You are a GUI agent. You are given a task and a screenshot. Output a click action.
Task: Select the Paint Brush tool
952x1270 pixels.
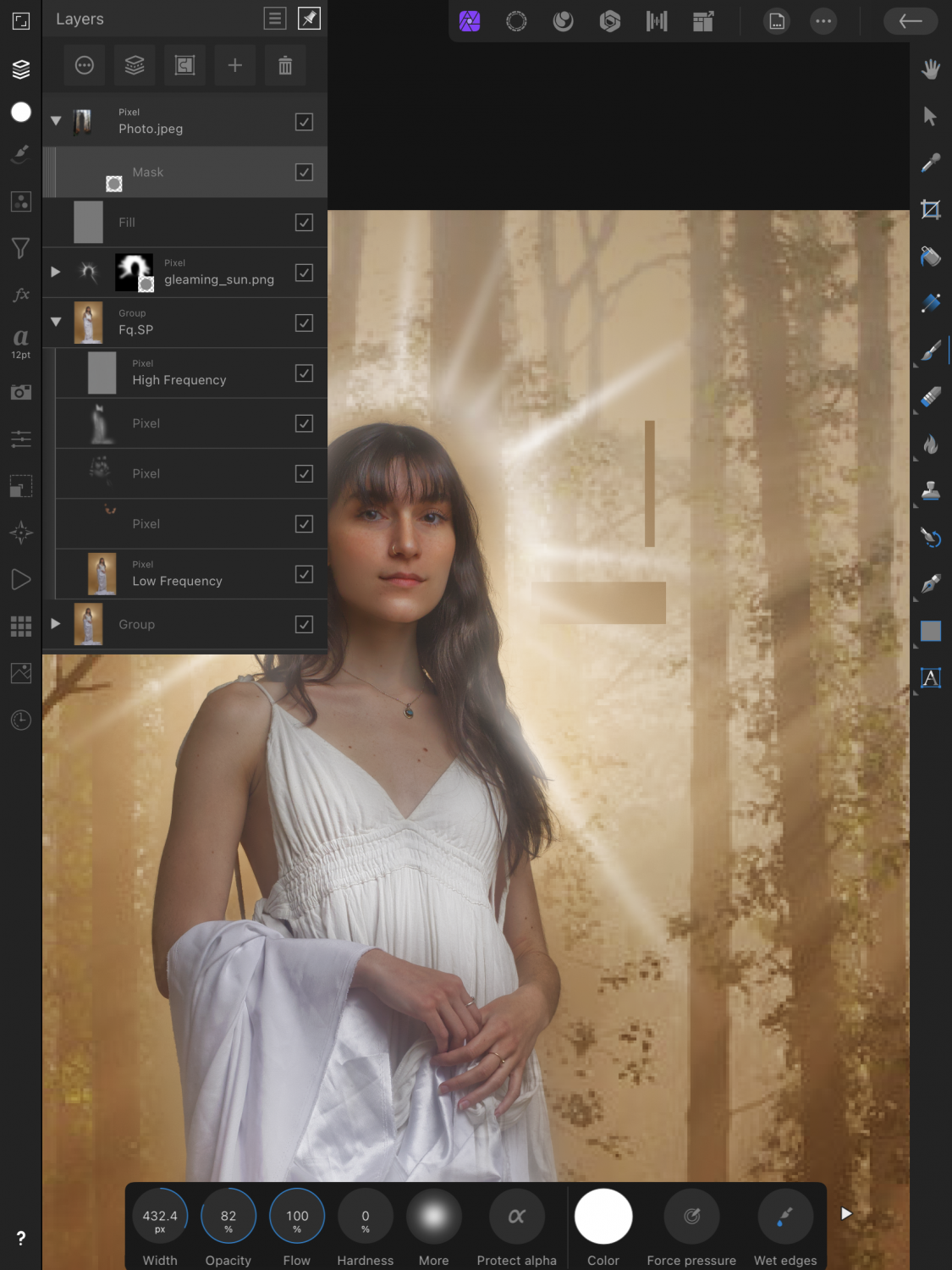pyautogui.click(x=931, y=350)
